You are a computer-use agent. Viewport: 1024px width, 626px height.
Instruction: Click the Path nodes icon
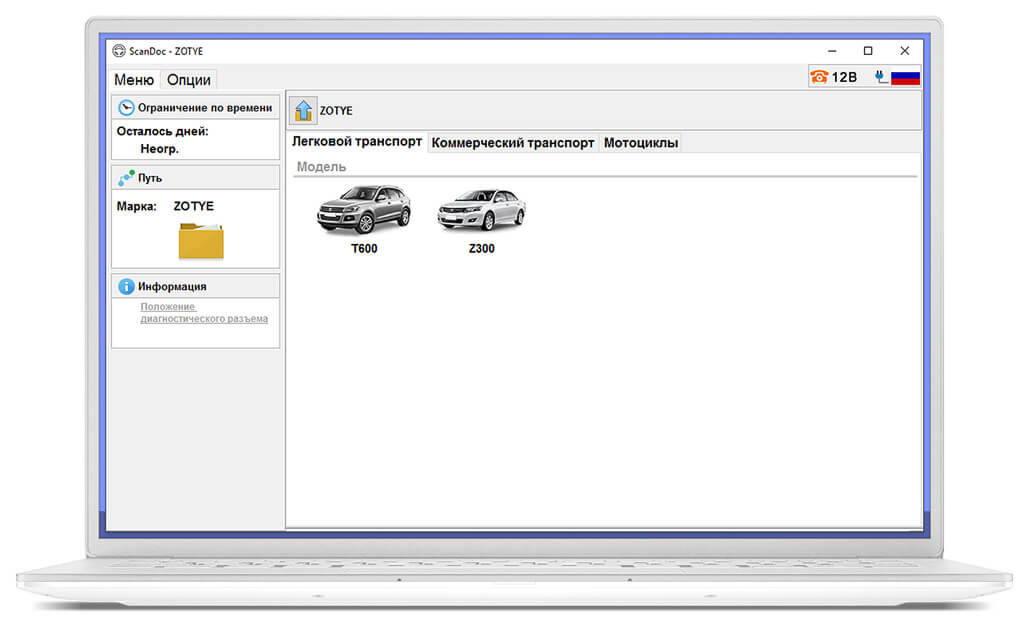(x=126, y=178)
